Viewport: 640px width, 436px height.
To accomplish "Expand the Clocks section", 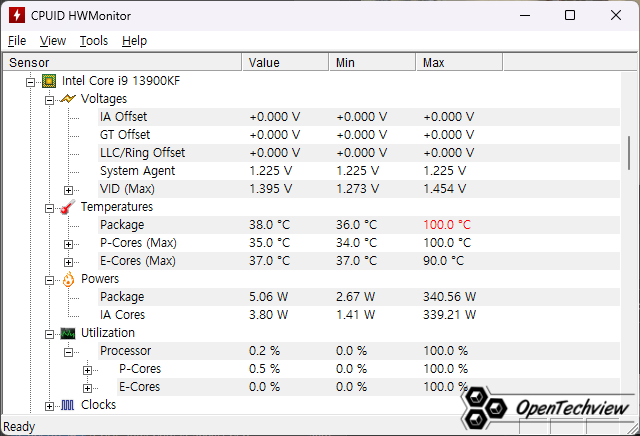I will click(49, 407).
